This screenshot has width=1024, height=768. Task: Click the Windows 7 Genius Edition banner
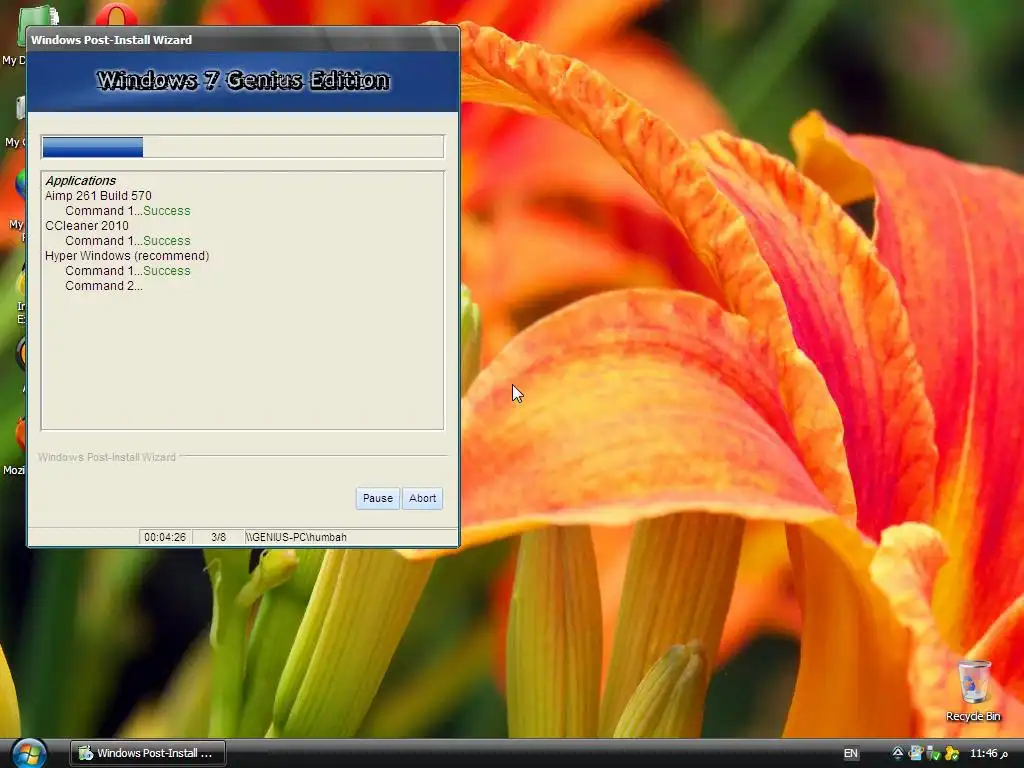point(243,81)
